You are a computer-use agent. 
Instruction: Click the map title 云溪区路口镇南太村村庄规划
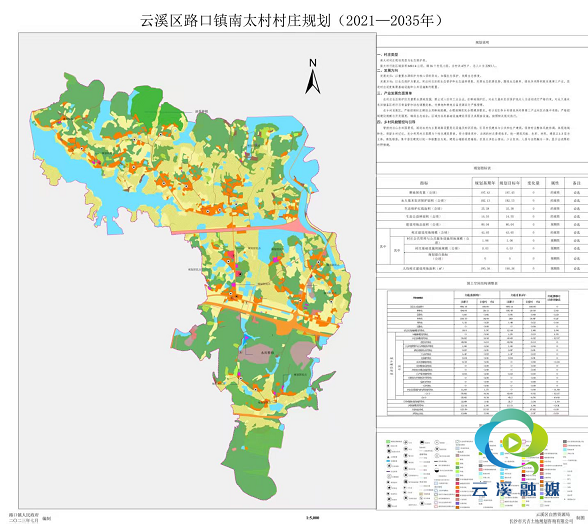click(236, 20)
